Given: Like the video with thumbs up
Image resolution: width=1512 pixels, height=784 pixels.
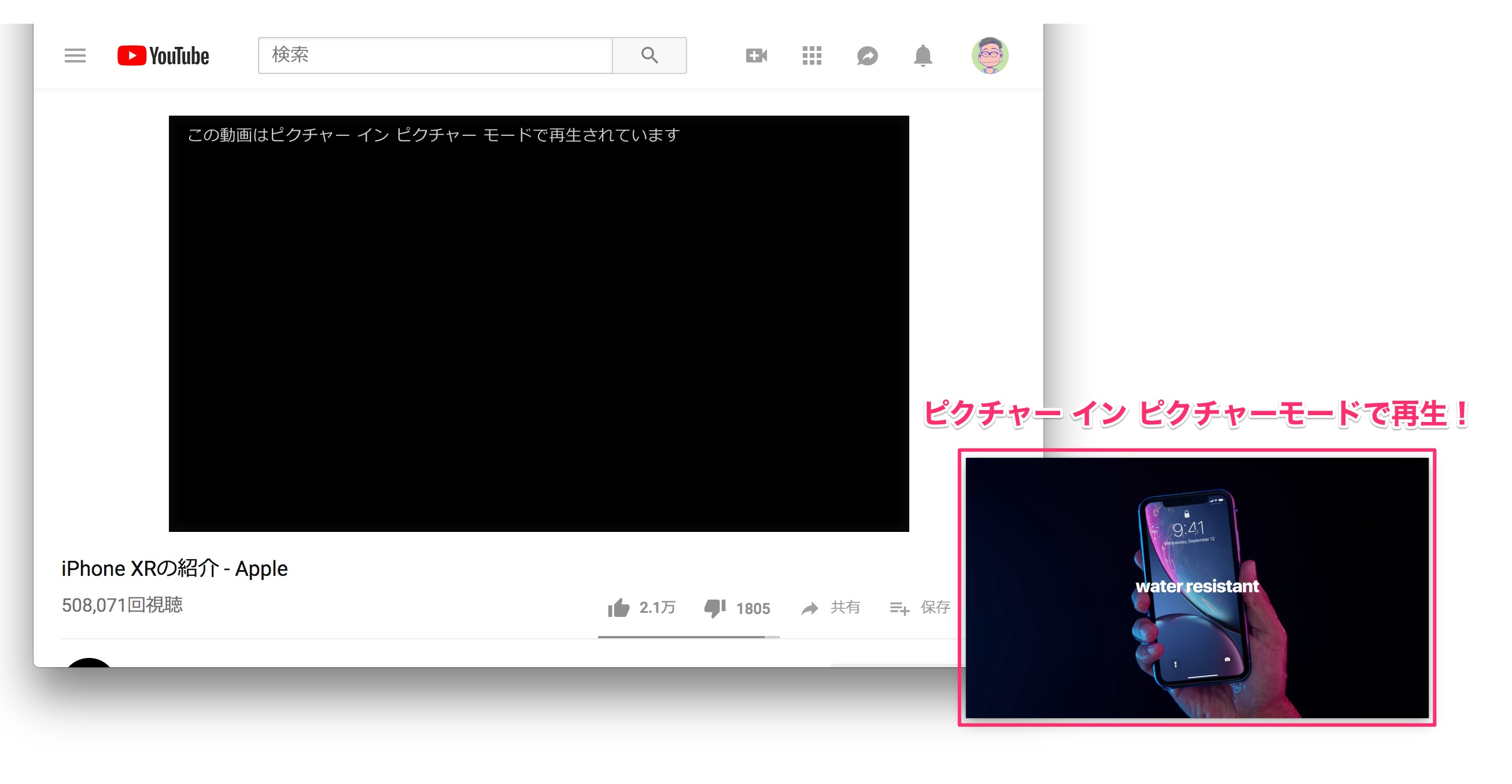Looking at the screenshot, I should tap(618, 607).
